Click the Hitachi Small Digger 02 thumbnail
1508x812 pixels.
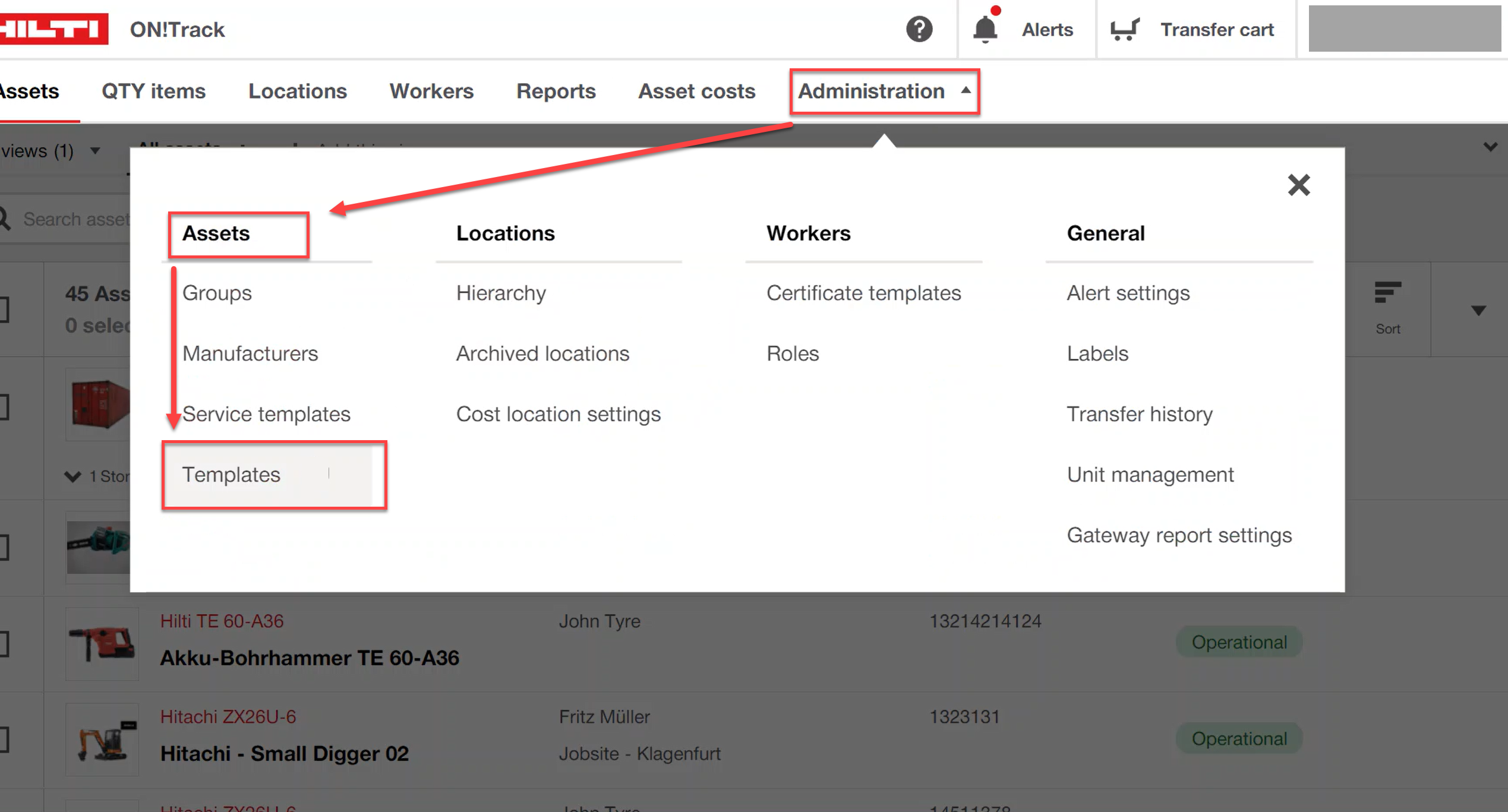point(102,740)
